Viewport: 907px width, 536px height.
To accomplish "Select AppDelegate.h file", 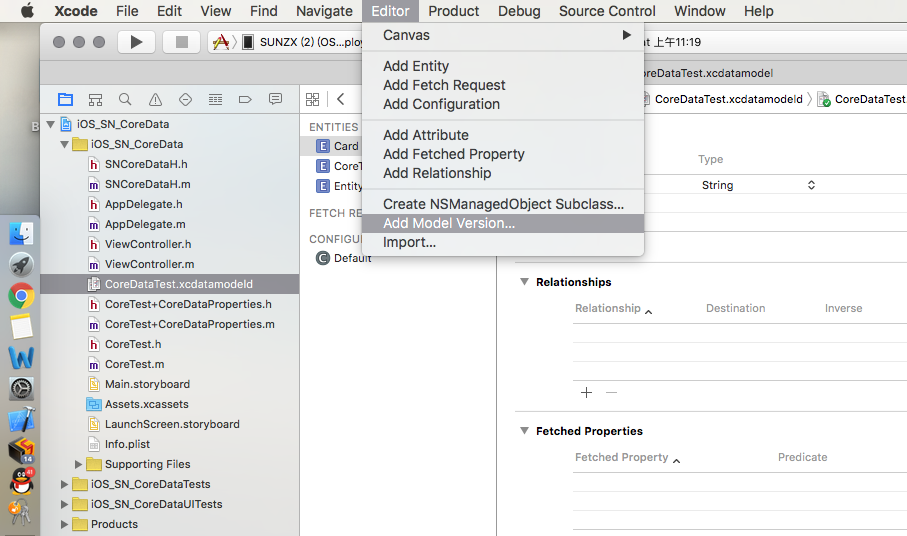I will click(x=143, y=204).
